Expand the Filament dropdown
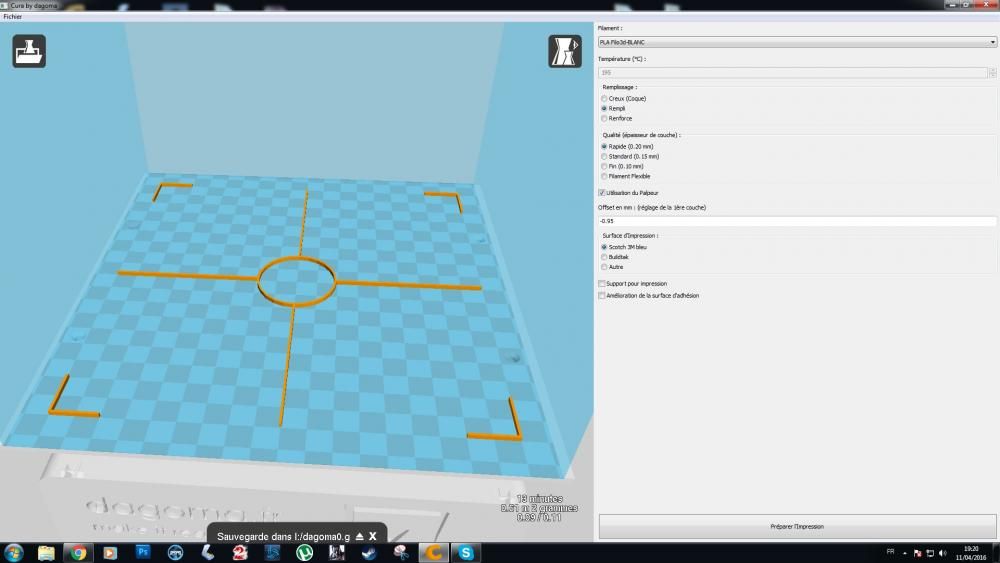This screenshot has width=1000, height=563. [x=797, y=42]
